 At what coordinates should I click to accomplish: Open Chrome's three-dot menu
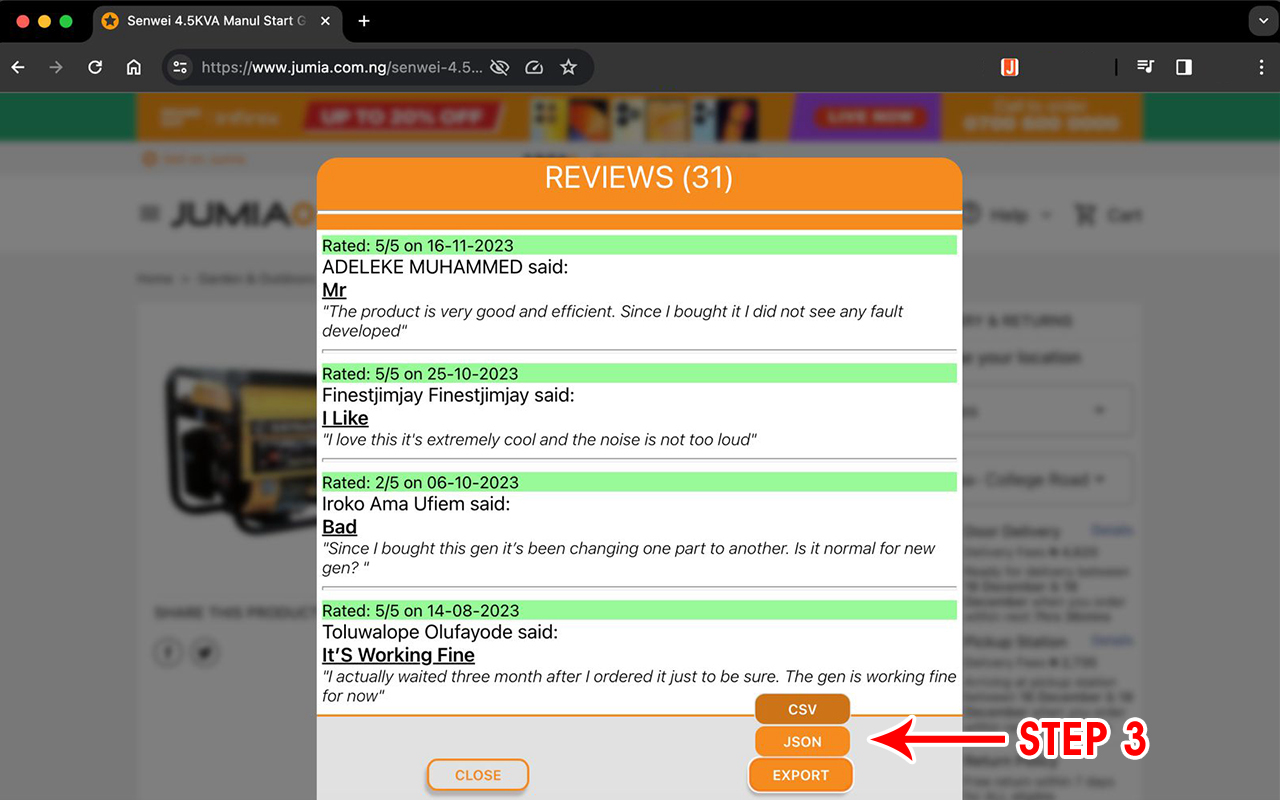pos(1263,67)
